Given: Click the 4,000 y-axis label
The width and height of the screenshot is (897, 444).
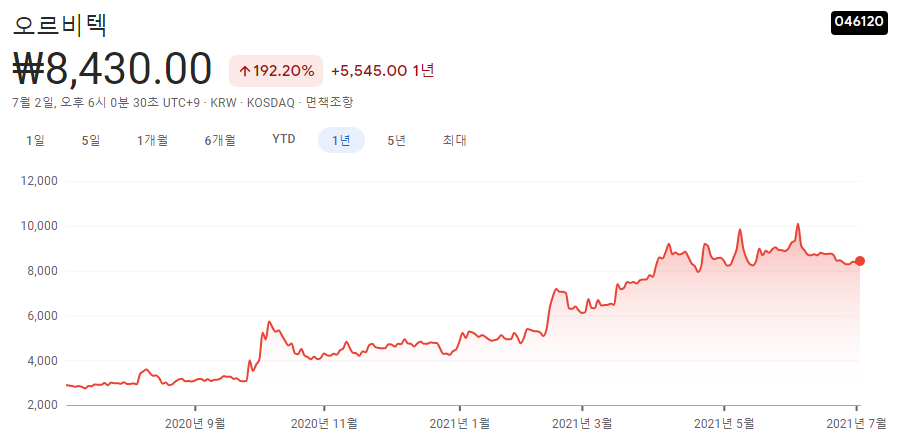Looking at the screenshot, I should pos(42,360).
